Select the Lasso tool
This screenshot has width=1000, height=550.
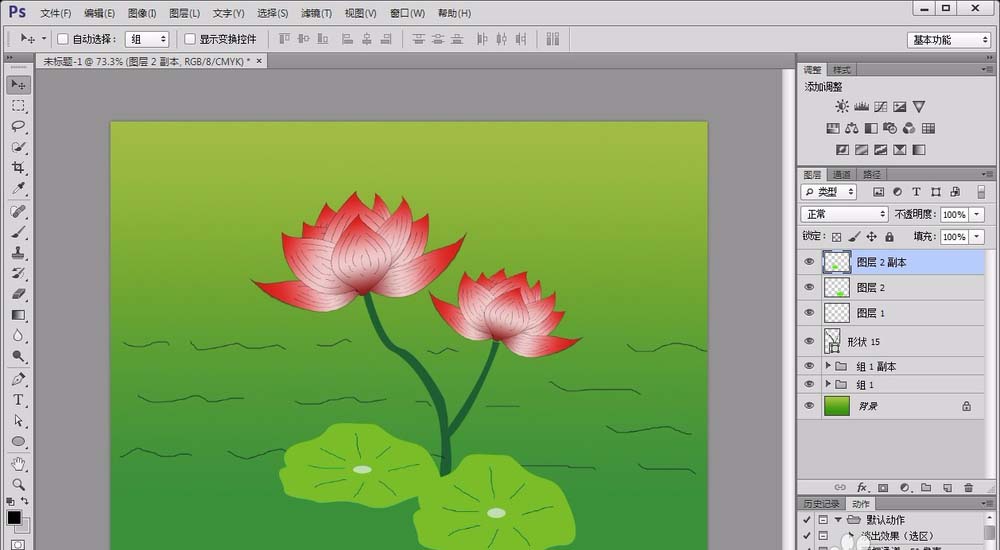[18, 126]
